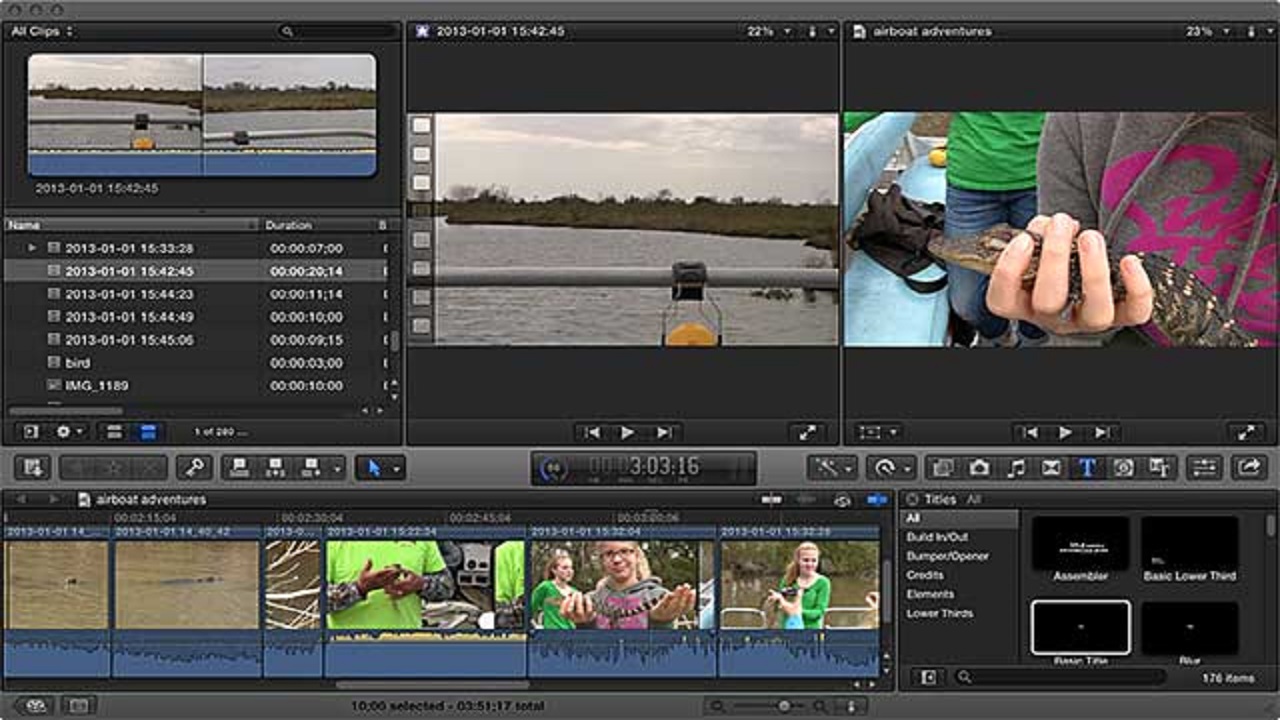Switch browser to filmstrip view
The height and width of the screenshot is (720, 1280).
click(115, 432)
